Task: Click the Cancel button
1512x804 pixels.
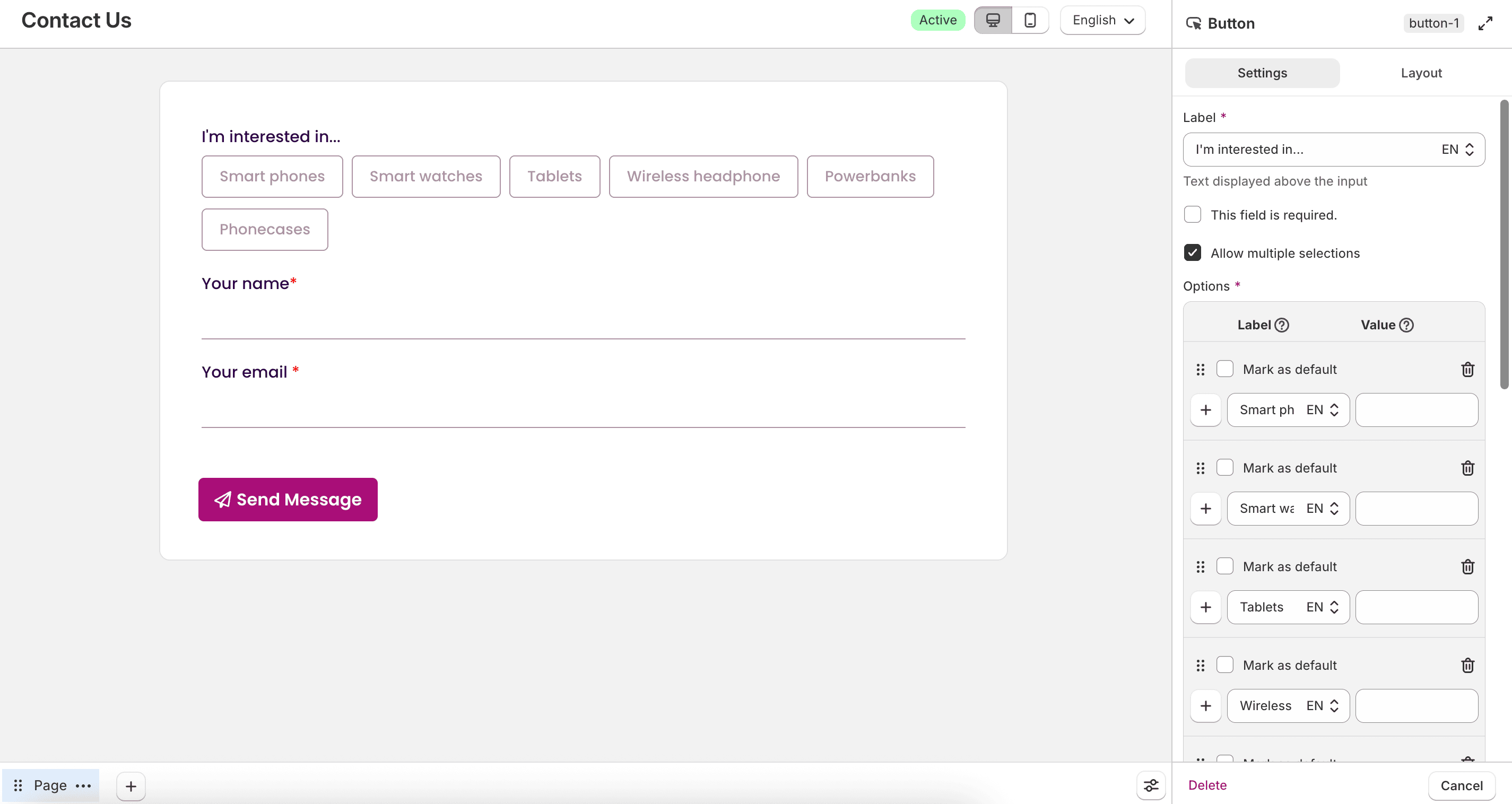Action: pyautogui.click(x=1461, y=786)
